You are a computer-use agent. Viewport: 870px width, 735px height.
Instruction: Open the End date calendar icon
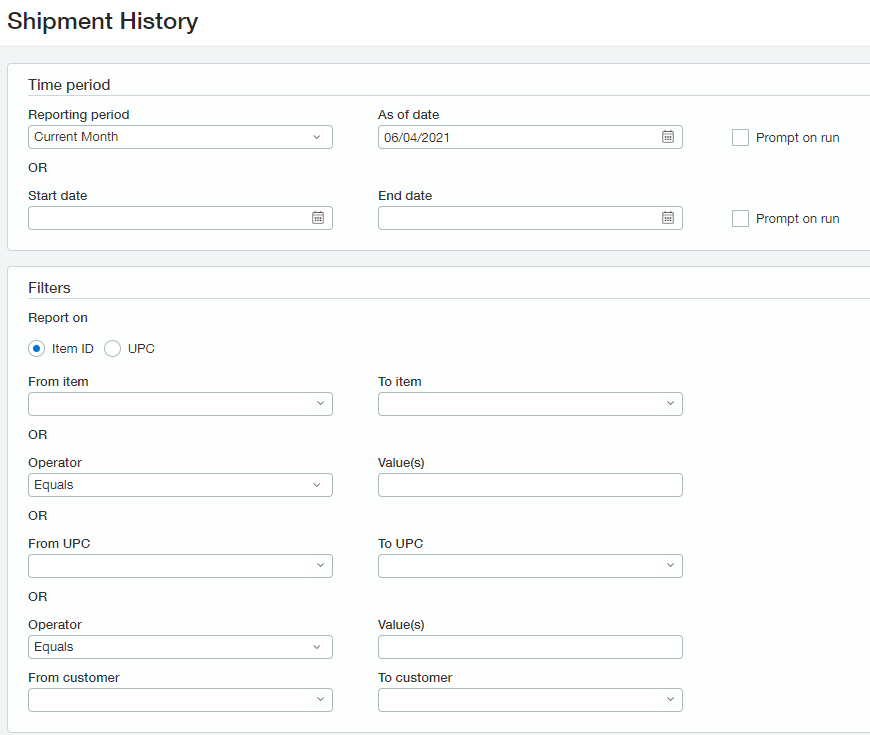[x=668, y=218]
